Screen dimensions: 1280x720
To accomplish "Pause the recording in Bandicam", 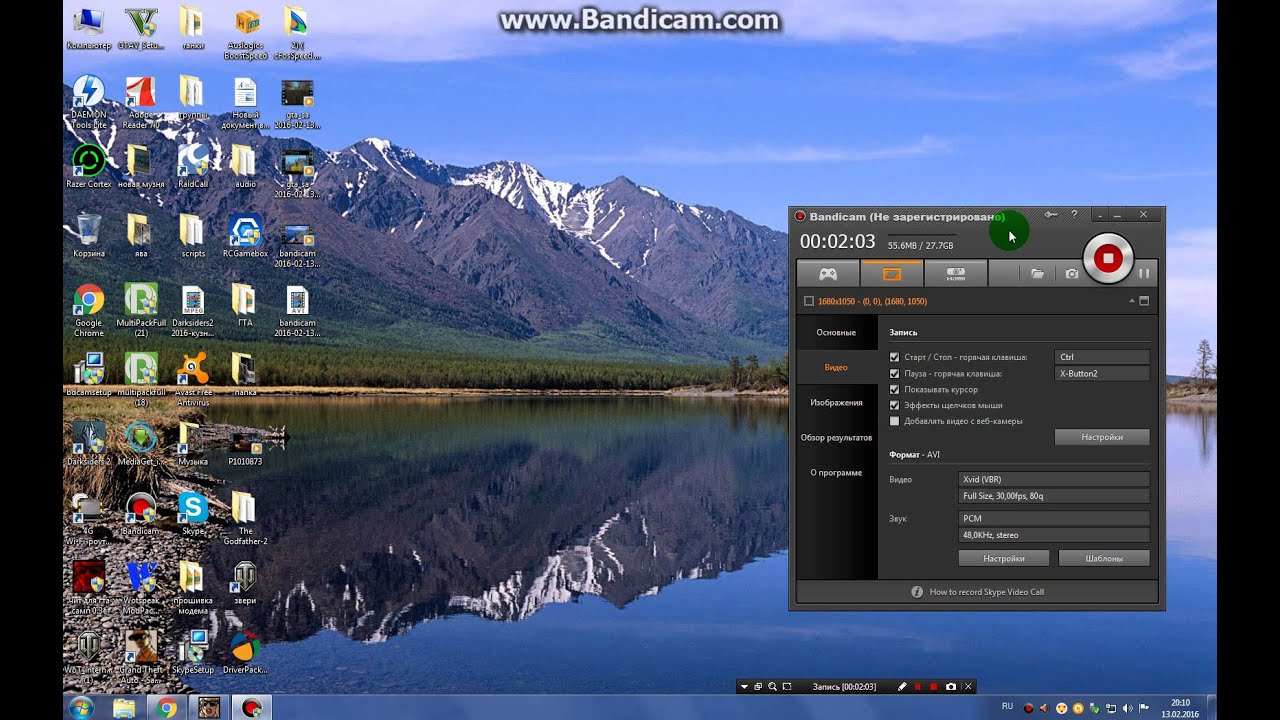I will click(1144, 273).
